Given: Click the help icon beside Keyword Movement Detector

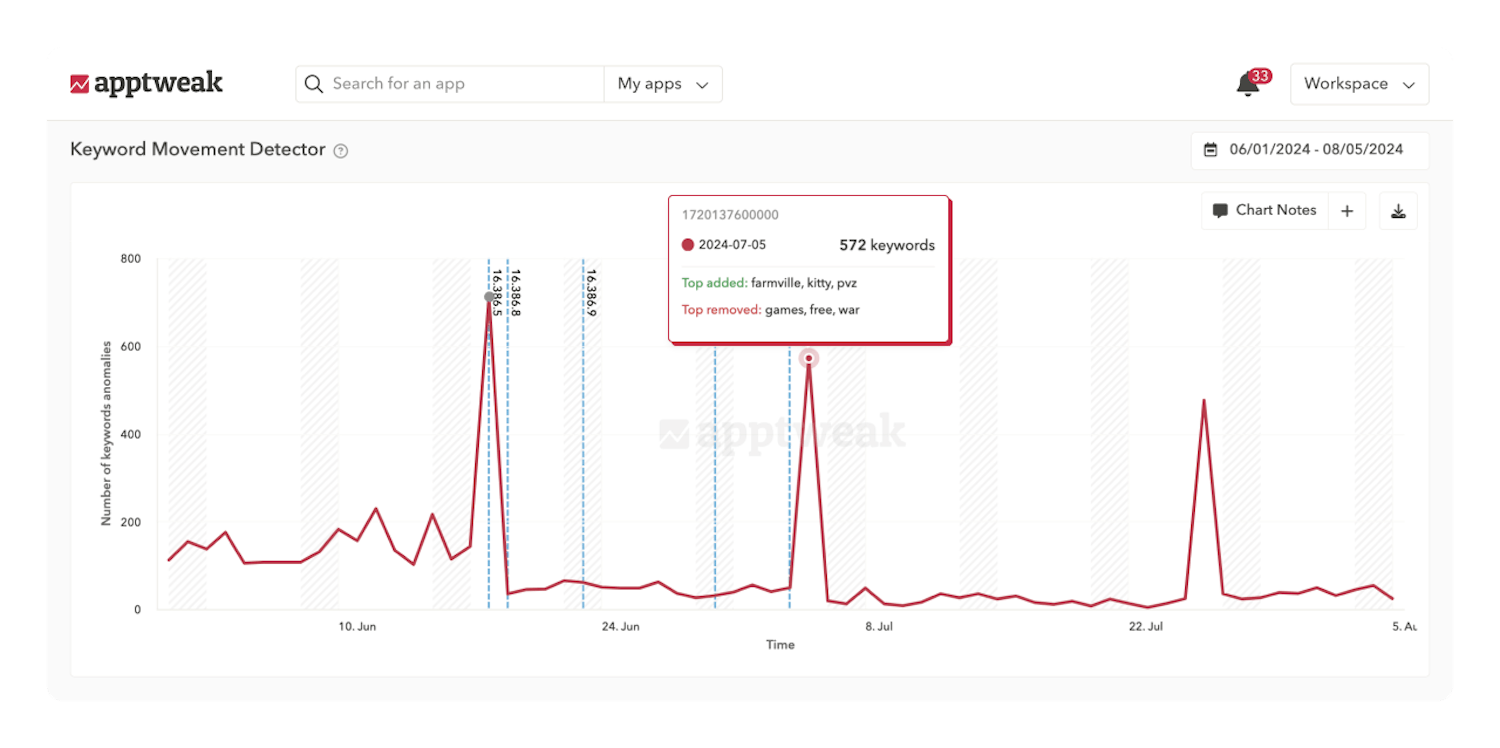Looking at the screenshot, I should tap(341, 150).
